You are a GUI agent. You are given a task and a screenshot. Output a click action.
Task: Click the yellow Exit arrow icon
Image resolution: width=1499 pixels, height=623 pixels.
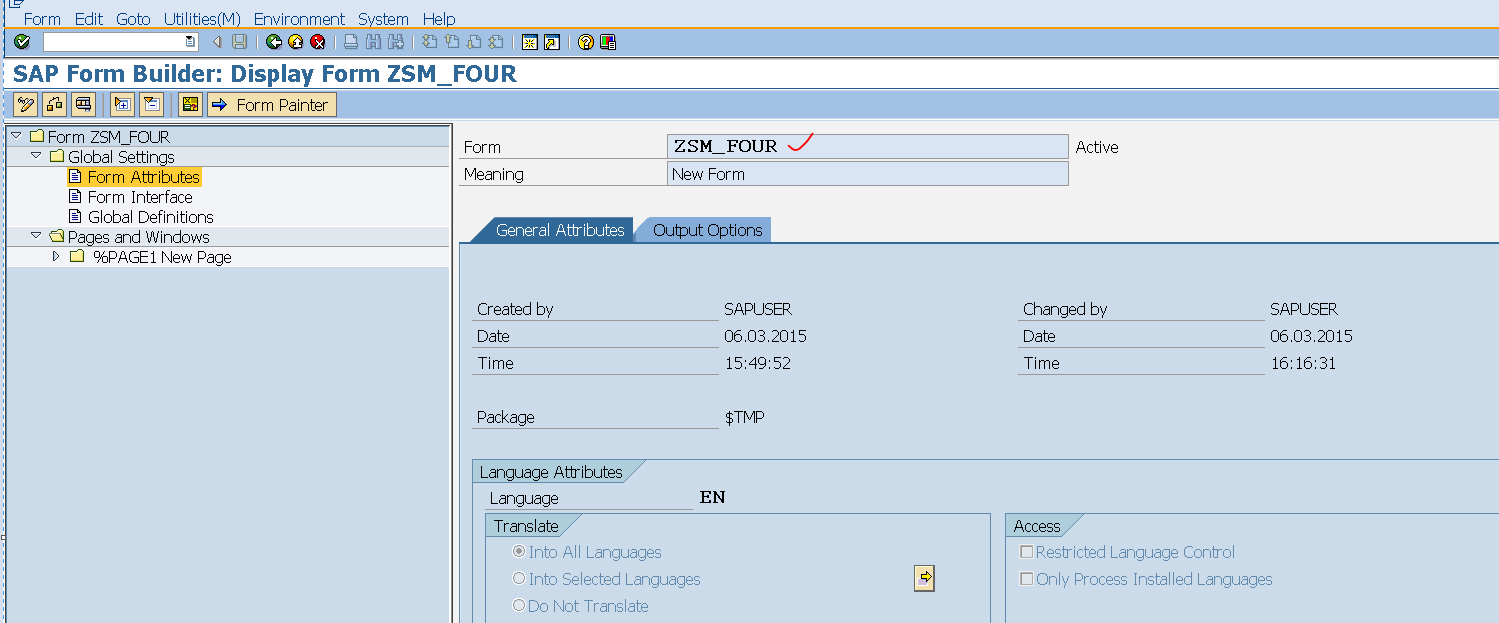(x=296, y=42)
